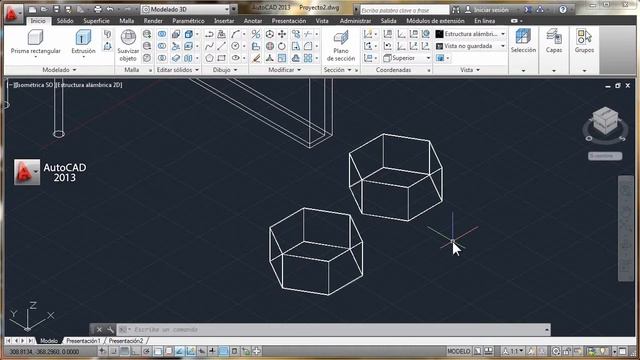Toggle Snap mode in the status bar
This screenshot has width=640, height=360.
(x=114, y=351)
